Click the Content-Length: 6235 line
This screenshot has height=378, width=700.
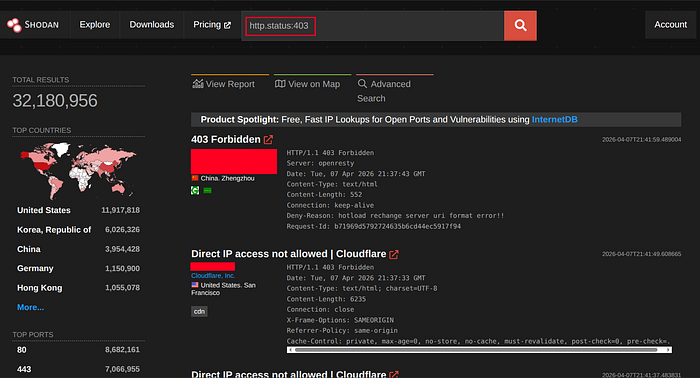[326, 299]
